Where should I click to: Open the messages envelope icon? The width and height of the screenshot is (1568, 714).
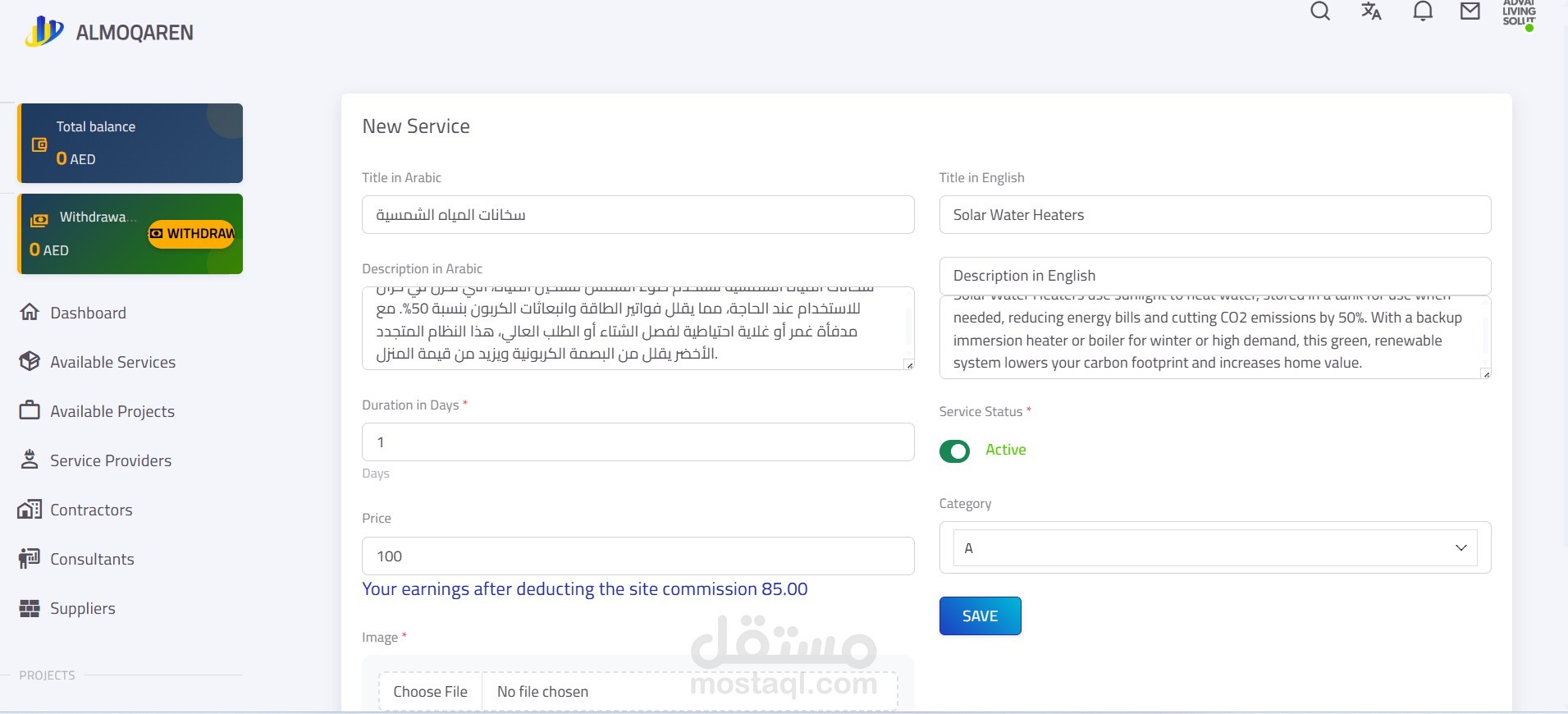(1470, 11)
